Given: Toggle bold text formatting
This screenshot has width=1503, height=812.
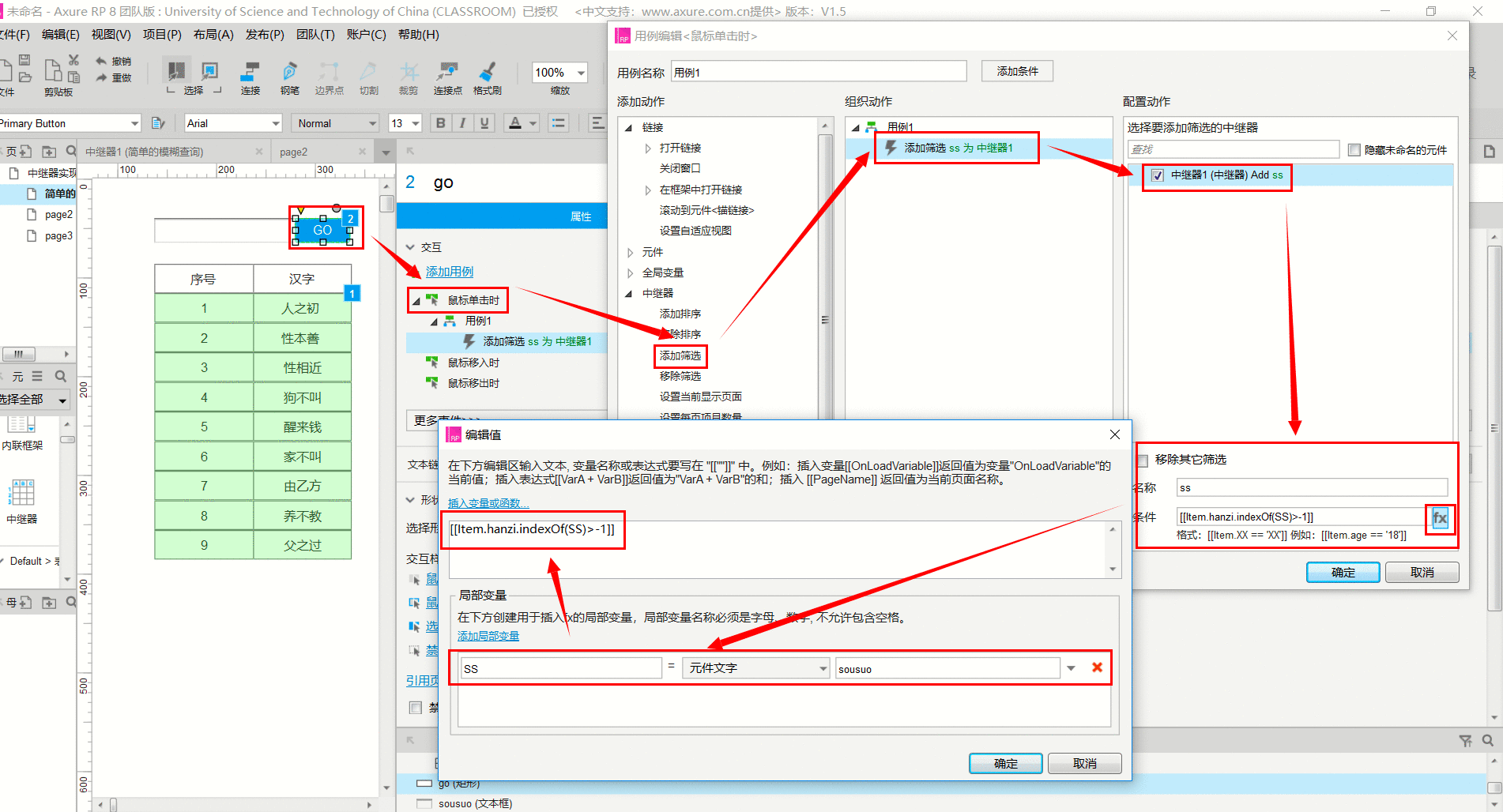Looking at the screenshot, I should (440, 123).
